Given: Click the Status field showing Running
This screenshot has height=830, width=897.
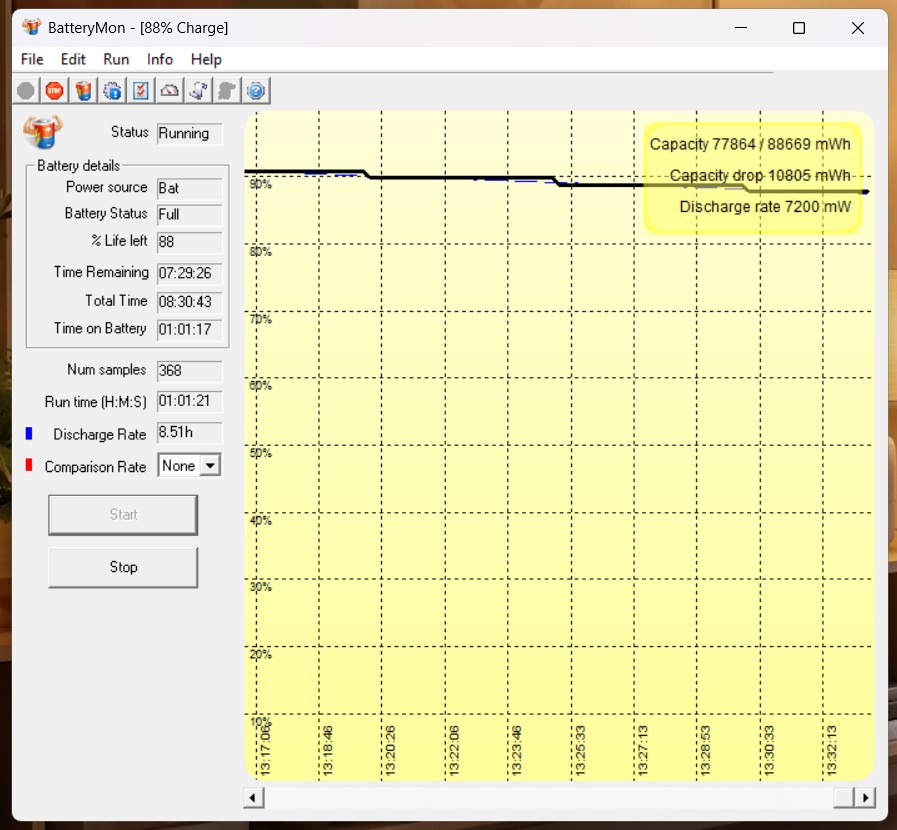Looking at the screenshot, I should click(189, 133).
